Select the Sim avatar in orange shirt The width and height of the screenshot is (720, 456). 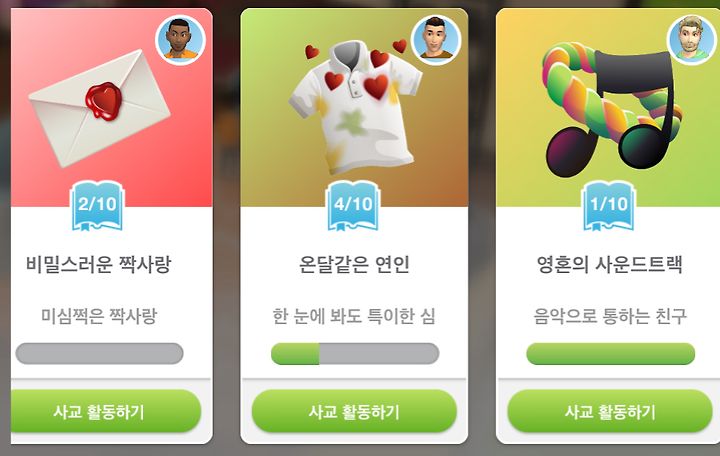180,40
